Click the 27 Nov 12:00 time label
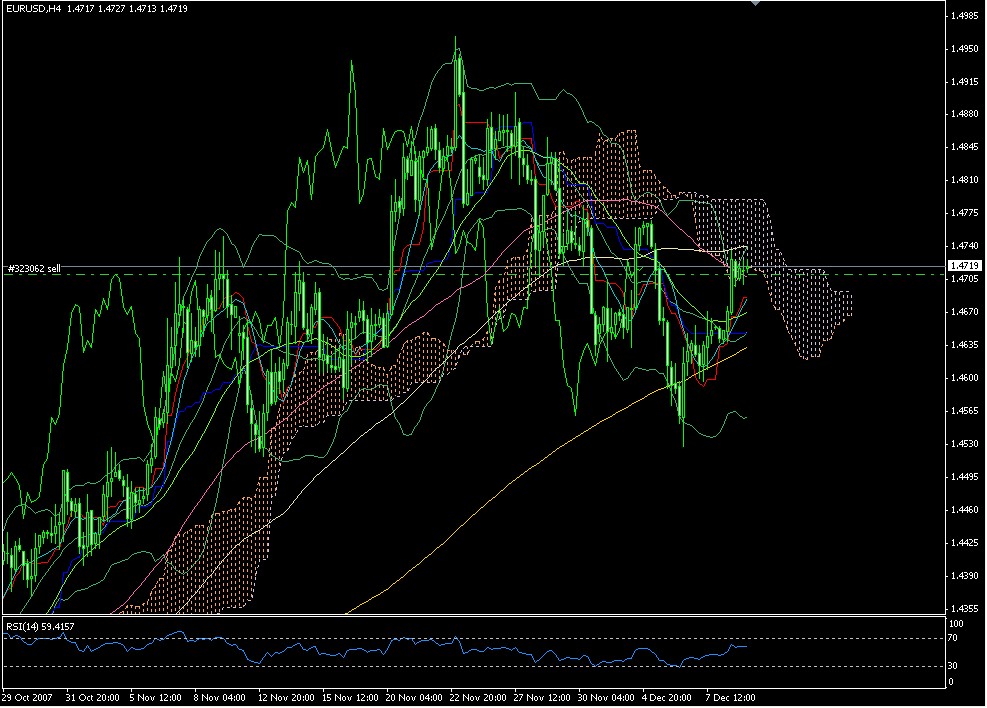This screenshot has height=708, width=987. coord(542,697)
